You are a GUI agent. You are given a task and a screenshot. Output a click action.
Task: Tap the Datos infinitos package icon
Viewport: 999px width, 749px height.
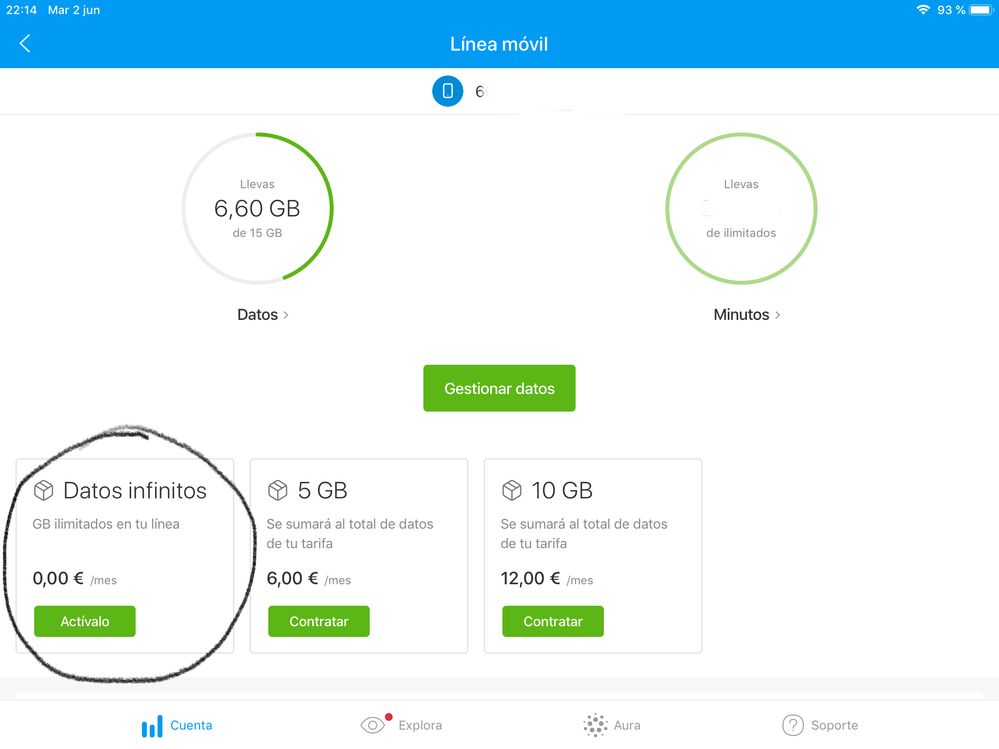pyautogui.click(x=43, y=490)
